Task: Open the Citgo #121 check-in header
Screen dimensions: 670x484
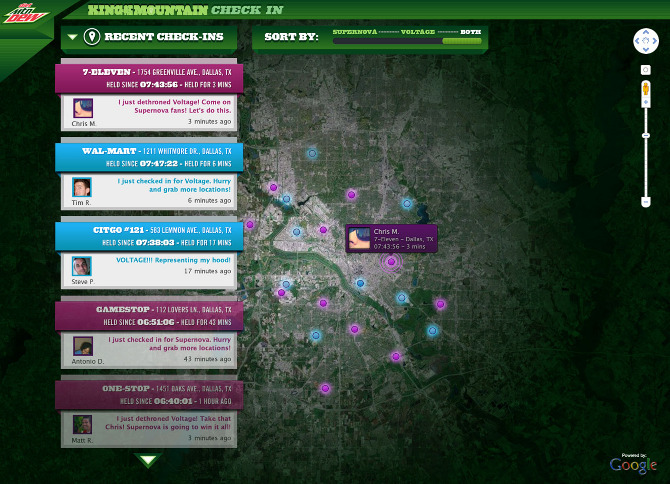Action: 149,236
